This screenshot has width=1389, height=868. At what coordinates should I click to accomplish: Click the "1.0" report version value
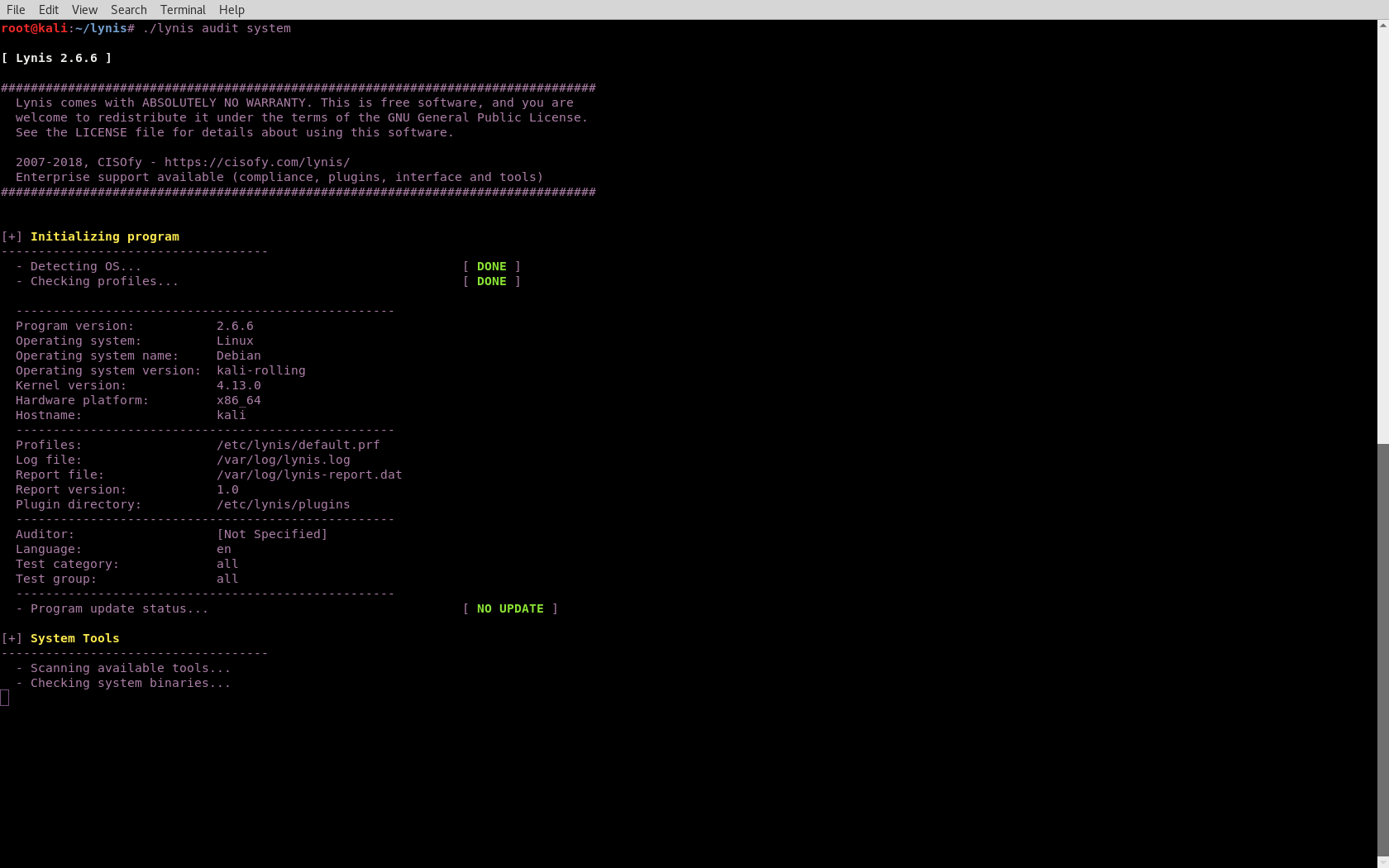coord(227,489)
